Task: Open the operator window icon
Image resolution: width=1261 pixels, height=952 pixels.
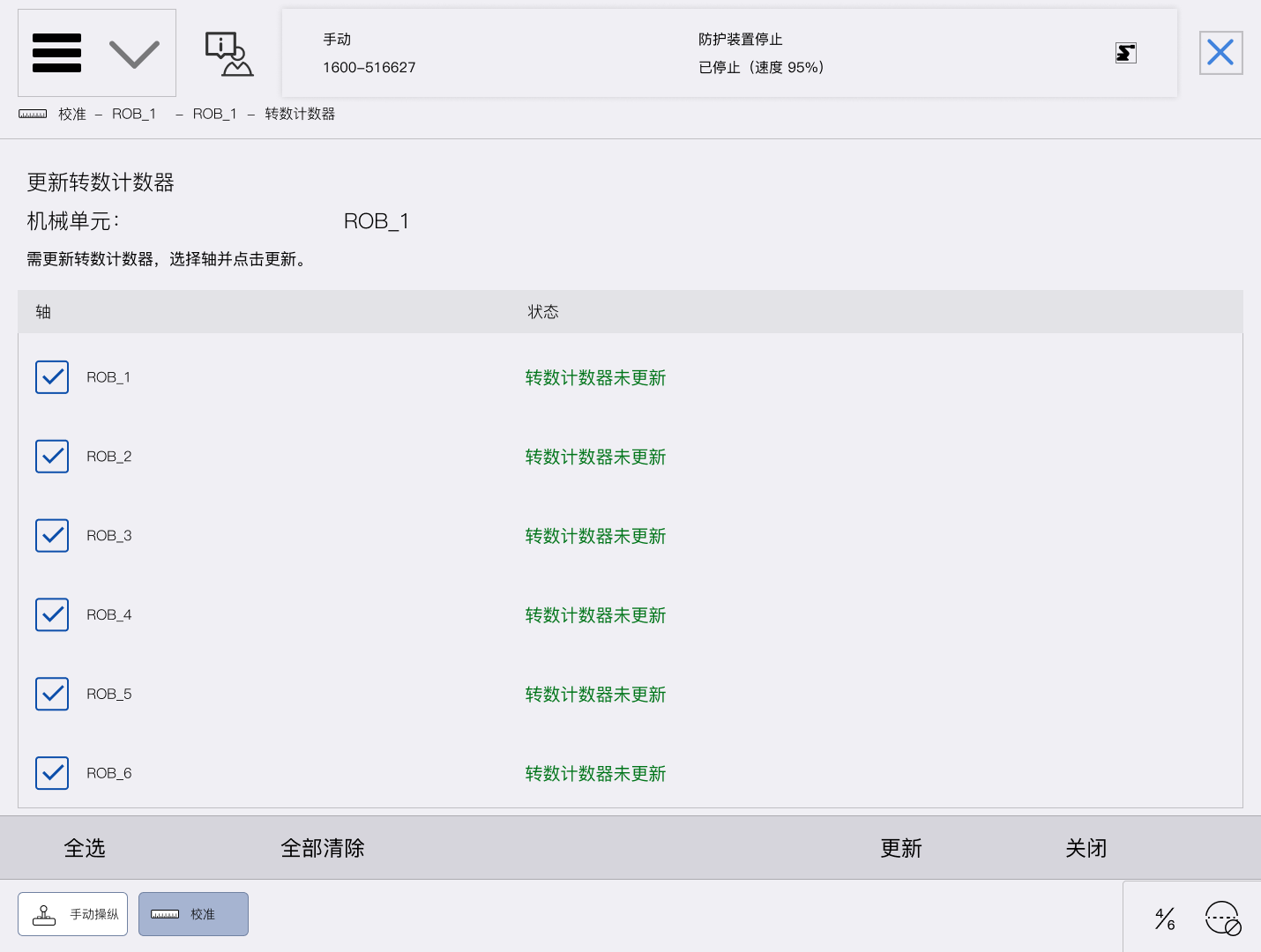Action: [x=229, y=54]
